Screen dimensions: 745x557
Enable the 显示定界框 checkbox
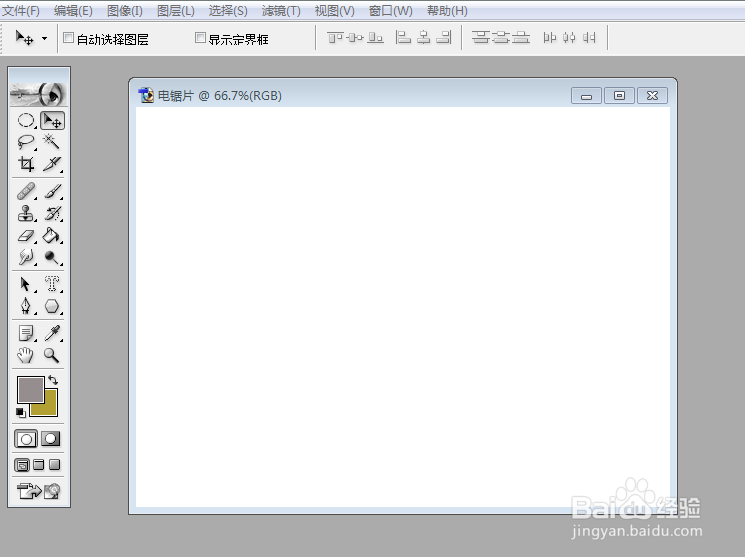point(201,38)
